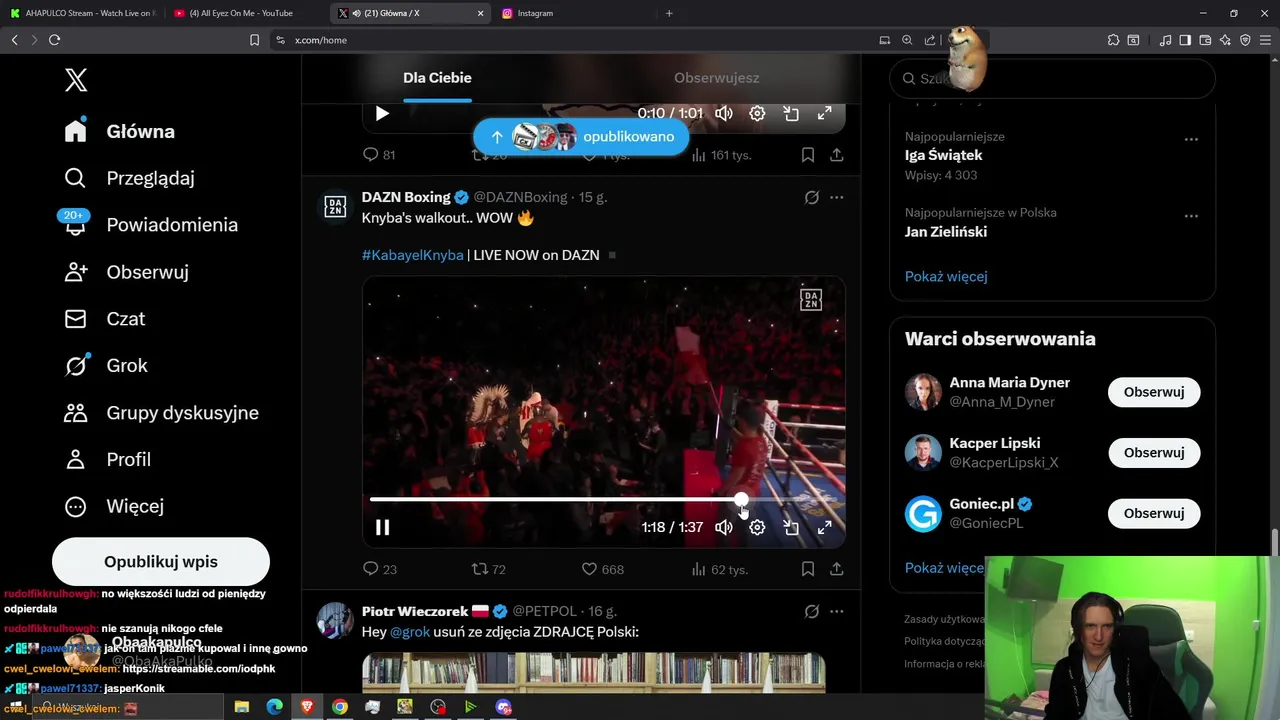
Task: Bookmark the DAZN Boxing post
Action: pos(808,569)
